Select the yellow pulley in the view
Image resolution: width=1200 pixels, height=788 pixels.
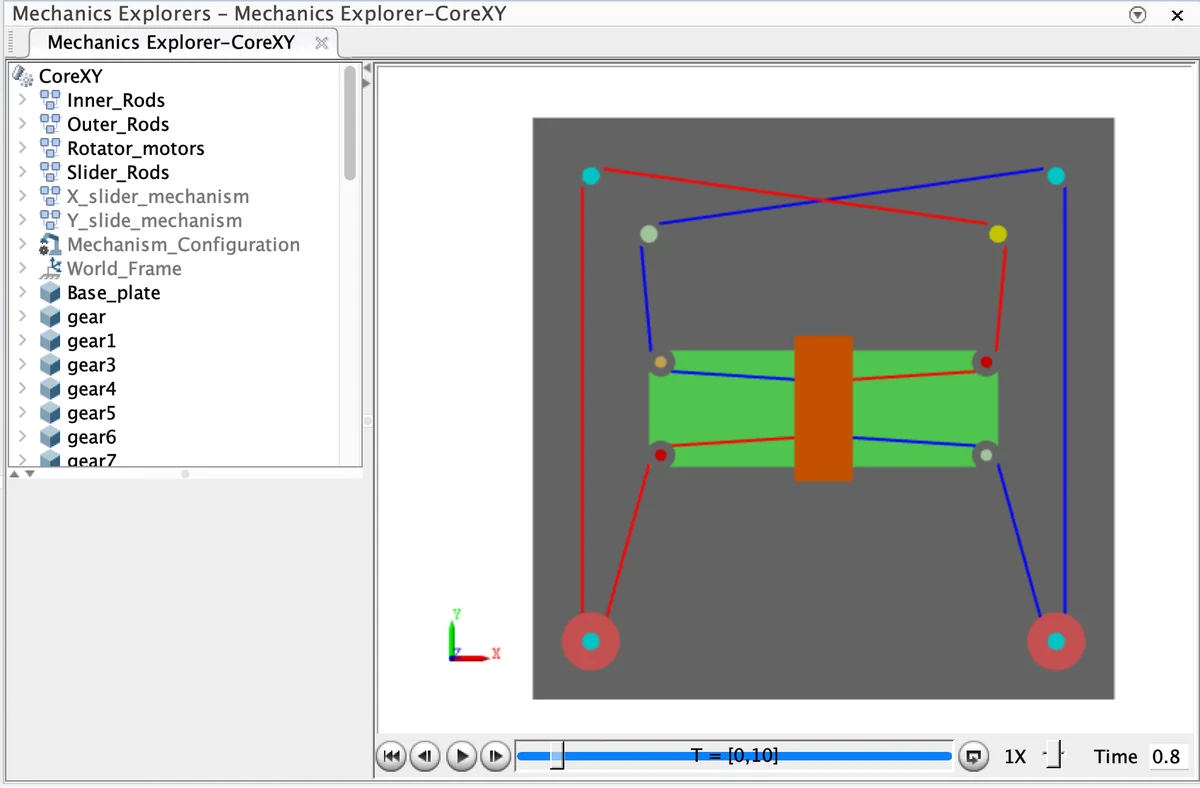tap(997, 234)
